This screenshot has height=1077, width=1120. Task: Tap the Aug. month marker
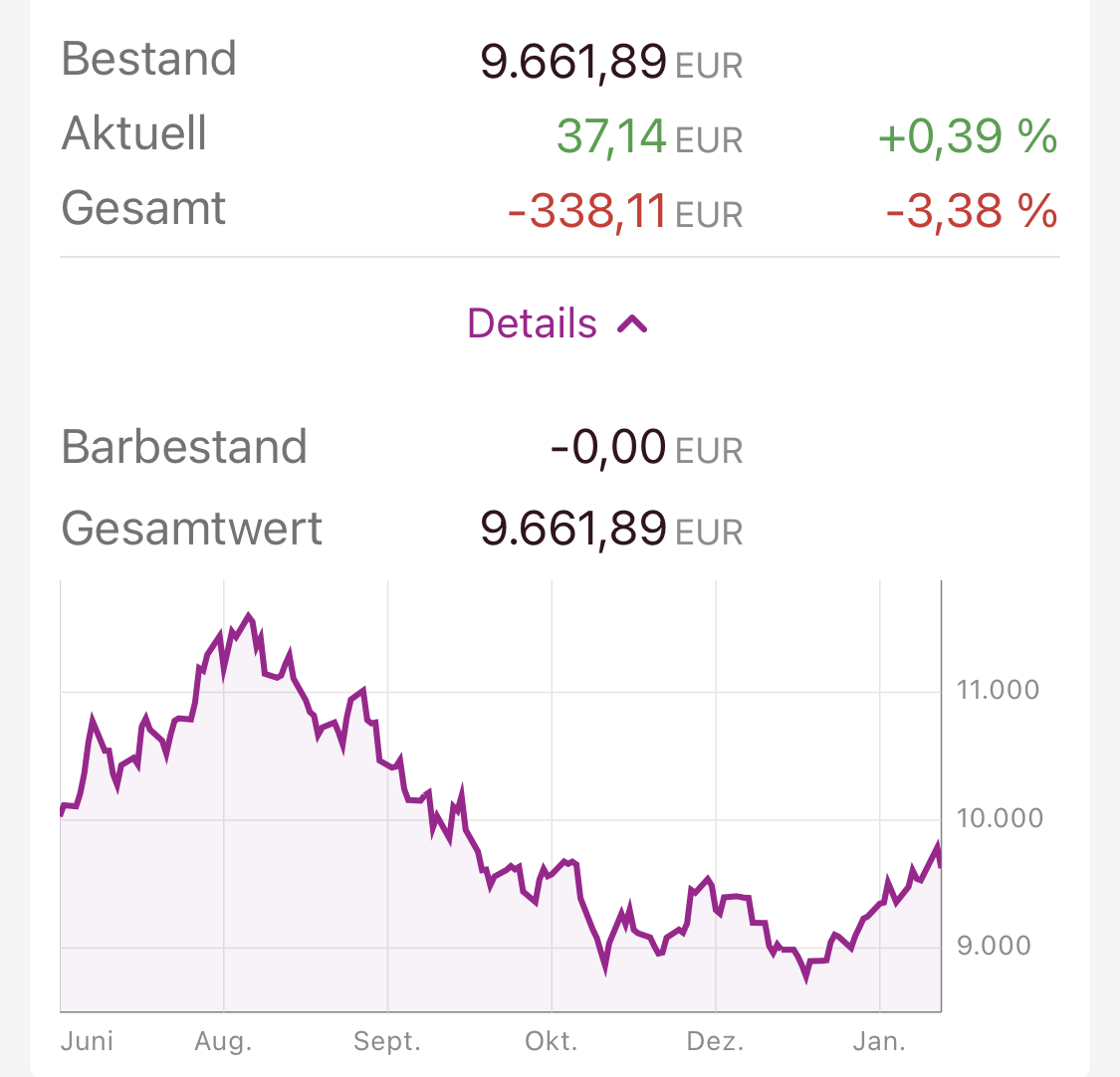coord(223,1042)
